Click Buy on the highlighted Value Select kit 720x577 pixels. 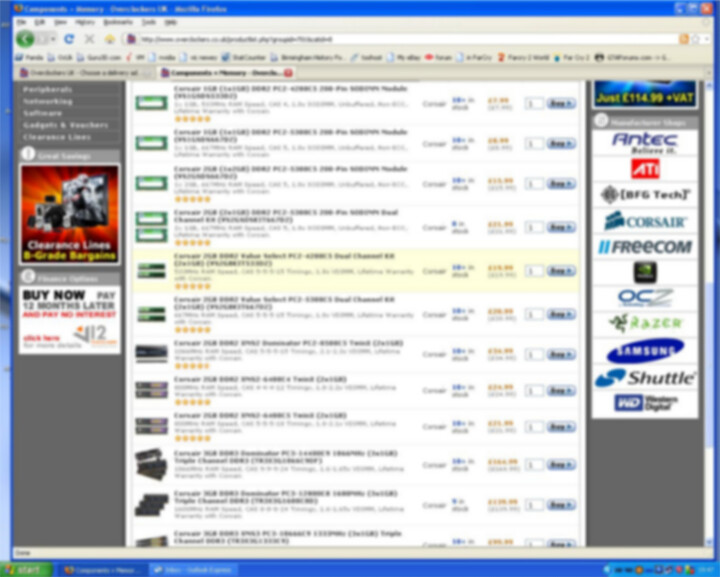(x=561, y=271)
